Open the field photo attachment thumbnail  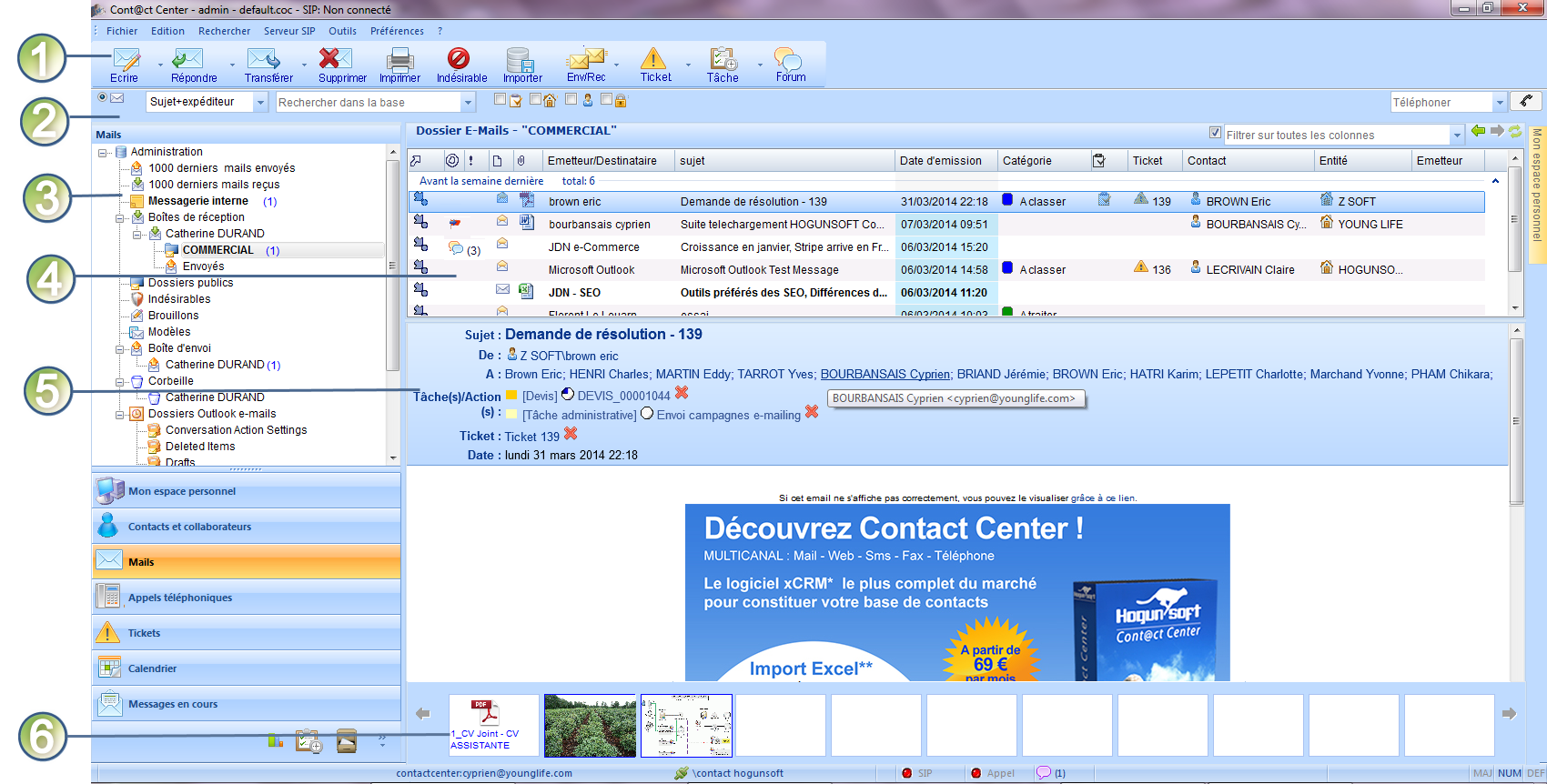click(590, 725)
